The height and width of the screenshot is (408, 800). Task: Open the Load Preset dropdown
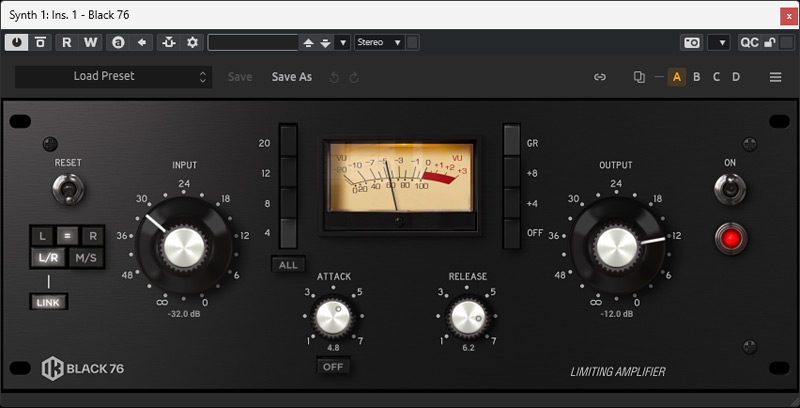point(113,76)
